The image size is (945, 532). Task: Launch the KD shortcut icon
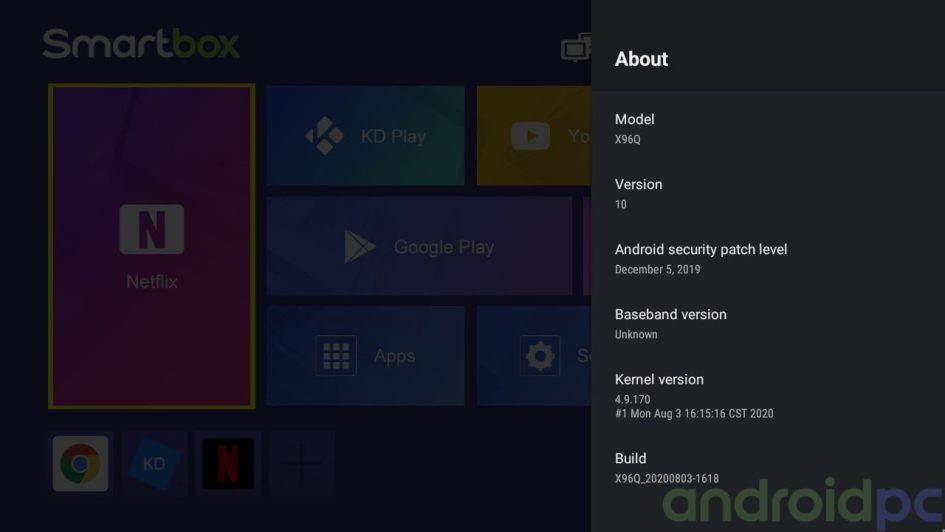click(154, 463)
